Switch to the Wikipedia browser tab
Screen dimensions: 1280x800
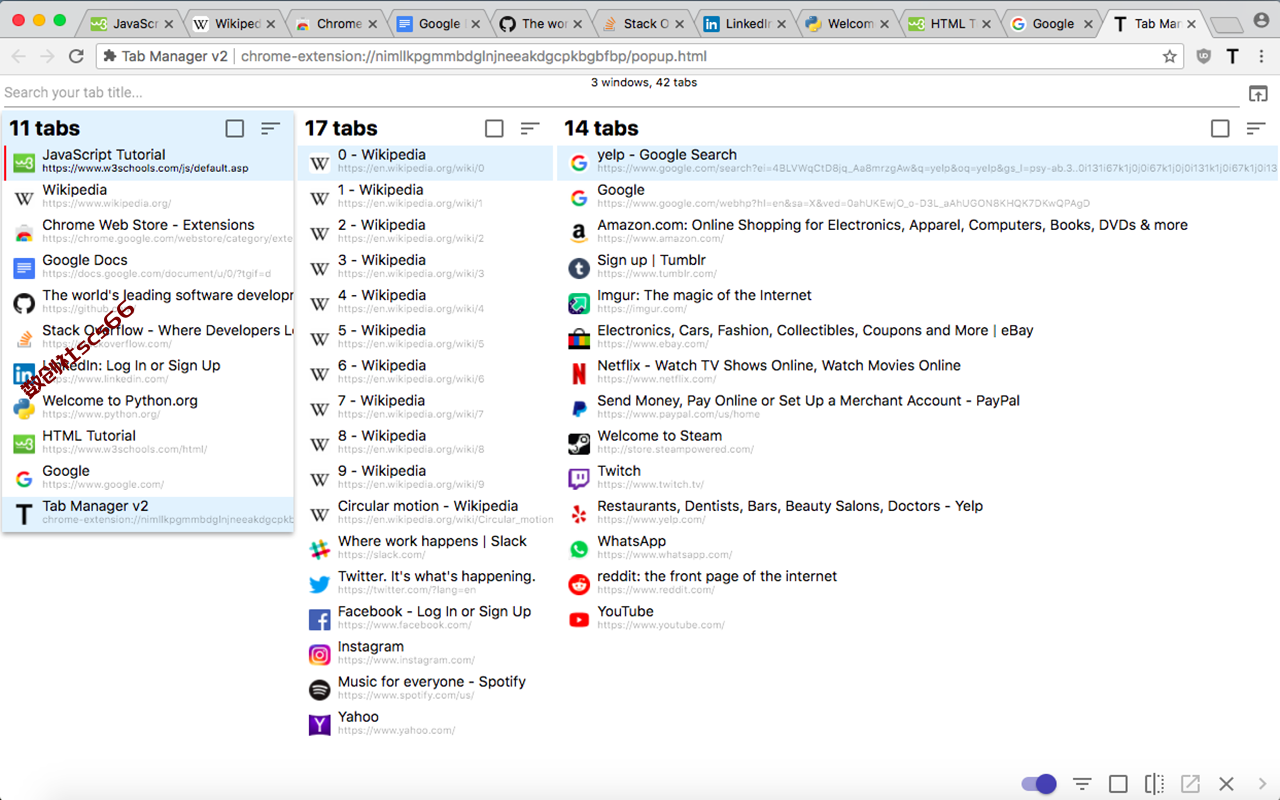232,23
